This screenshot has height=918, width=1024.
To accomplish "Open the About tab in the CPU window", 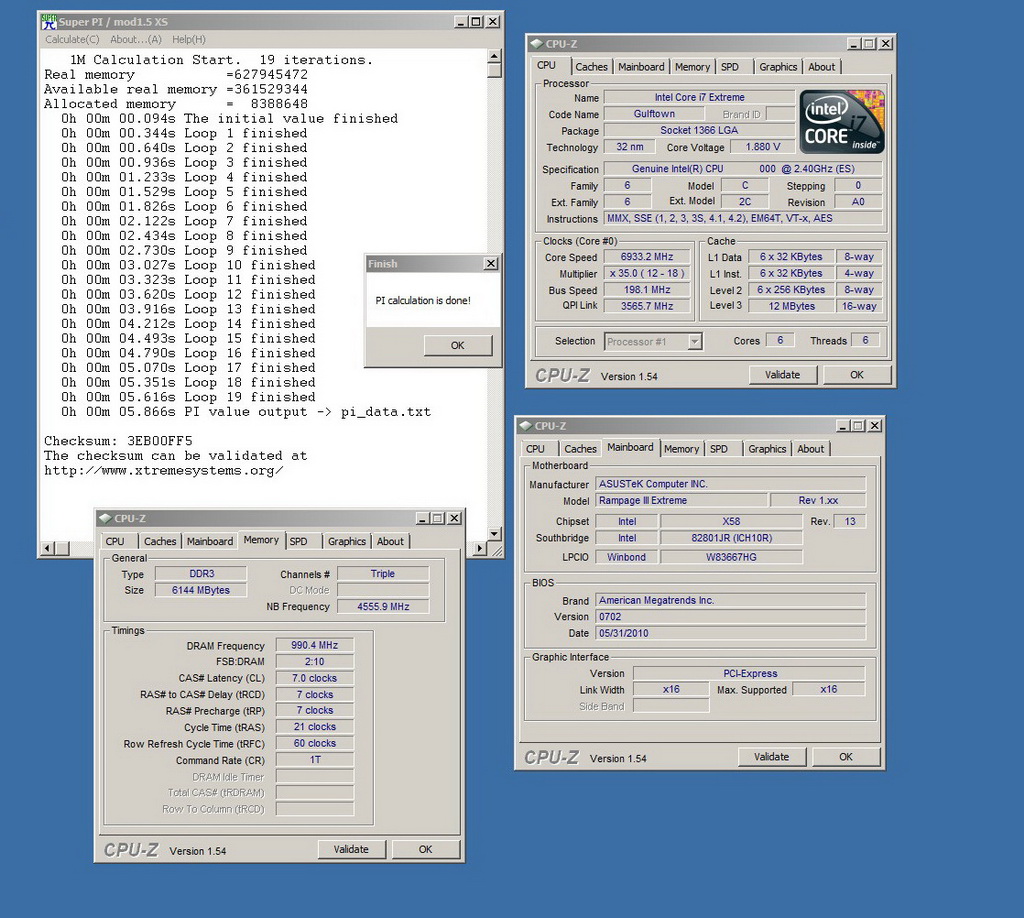I will tap(822, 67).
